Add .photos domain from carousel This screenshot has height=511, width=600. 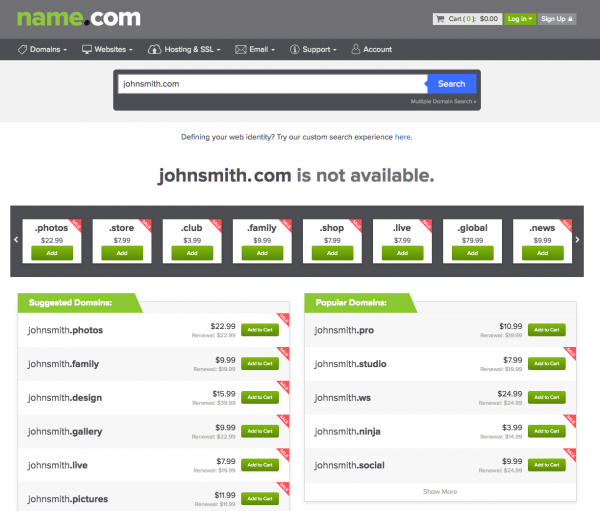[52, 253]
